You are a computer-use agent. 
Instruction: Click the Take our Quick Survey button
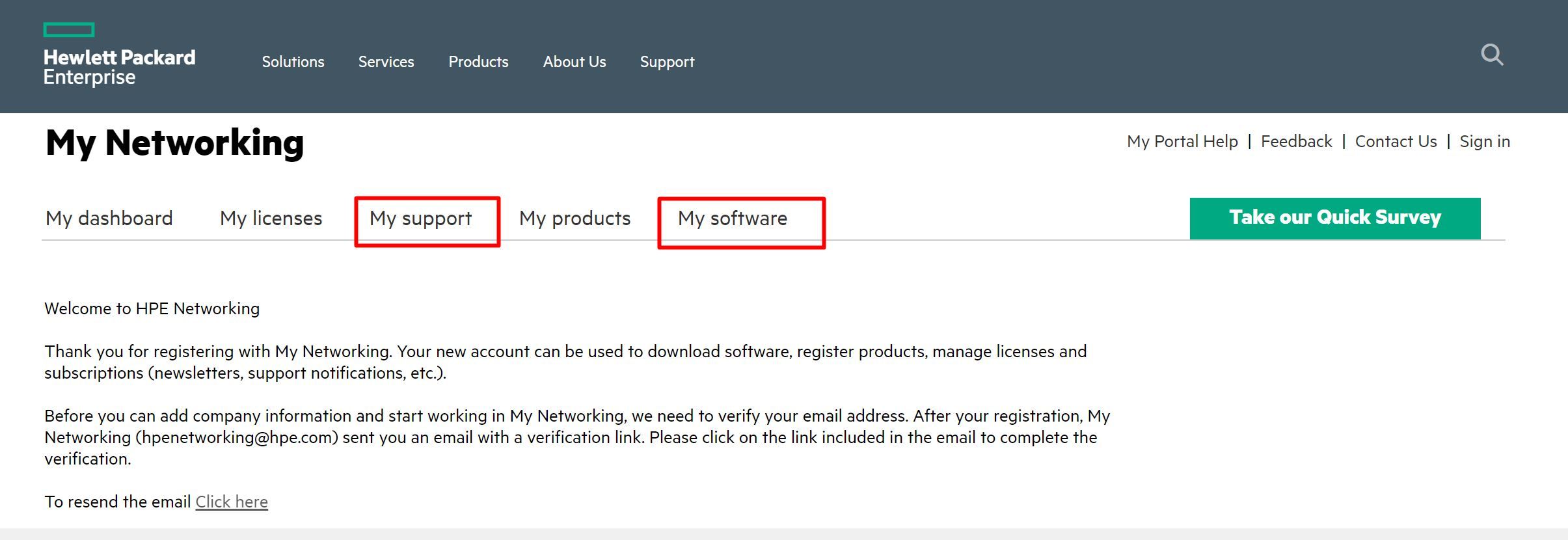[x=1335, y=219]
